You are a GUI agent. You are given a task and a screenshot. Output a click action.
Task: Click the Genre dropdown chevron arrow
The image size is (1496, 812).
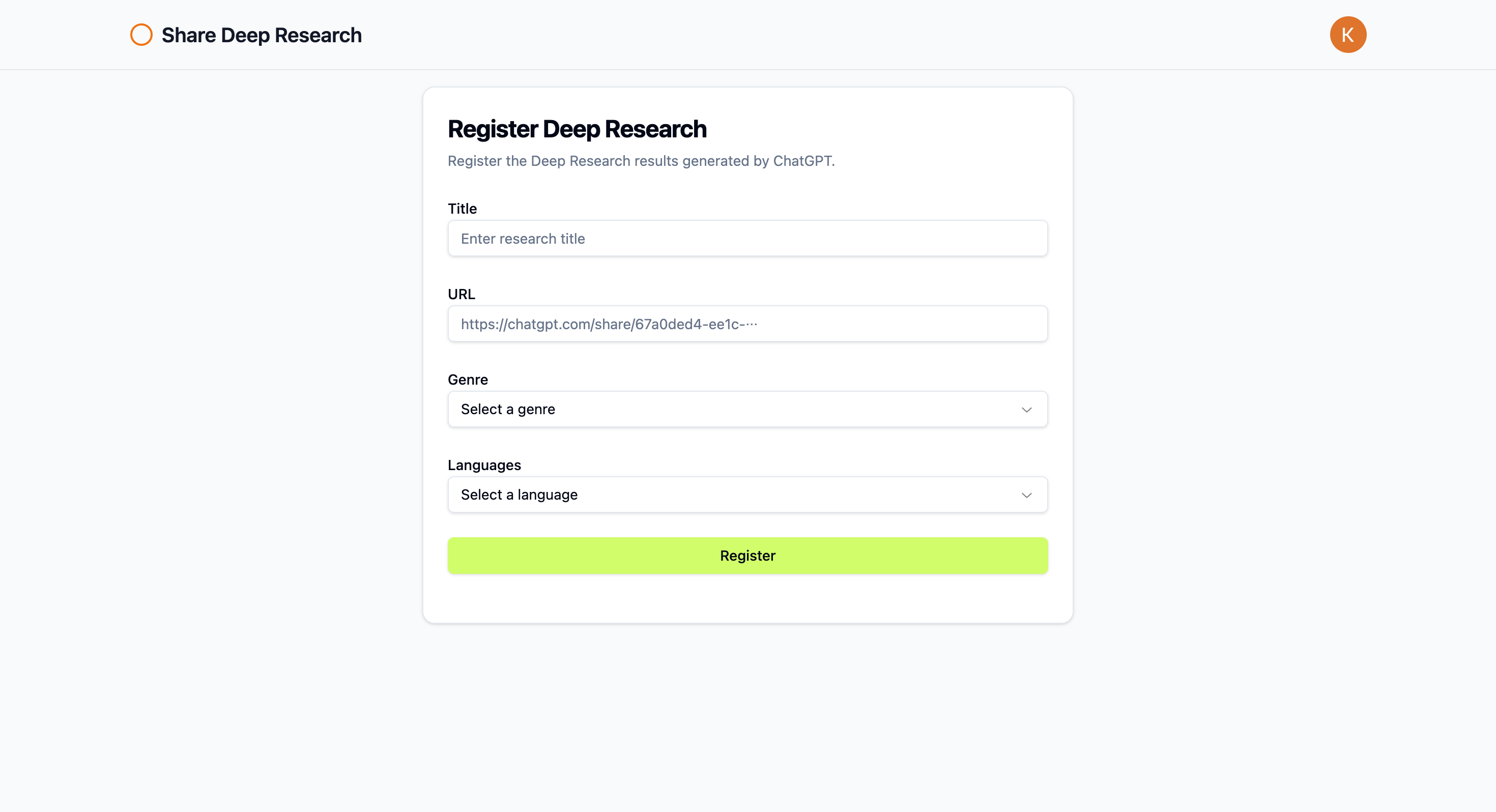[1026, 410]
